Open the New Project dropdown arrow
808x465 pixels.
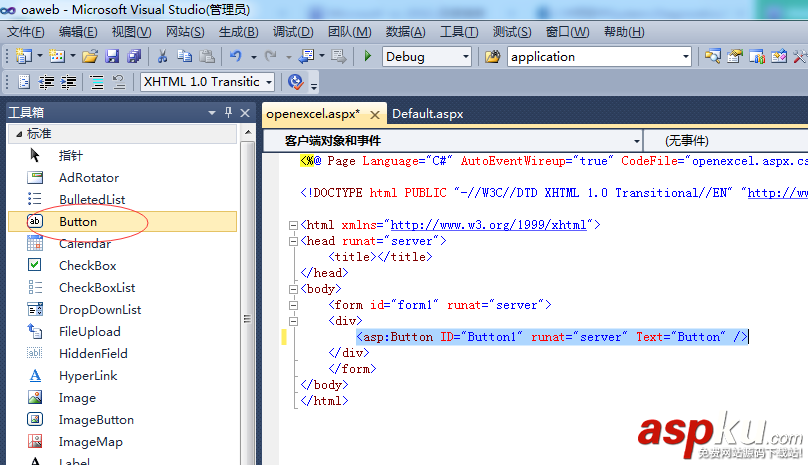(40, 56)
